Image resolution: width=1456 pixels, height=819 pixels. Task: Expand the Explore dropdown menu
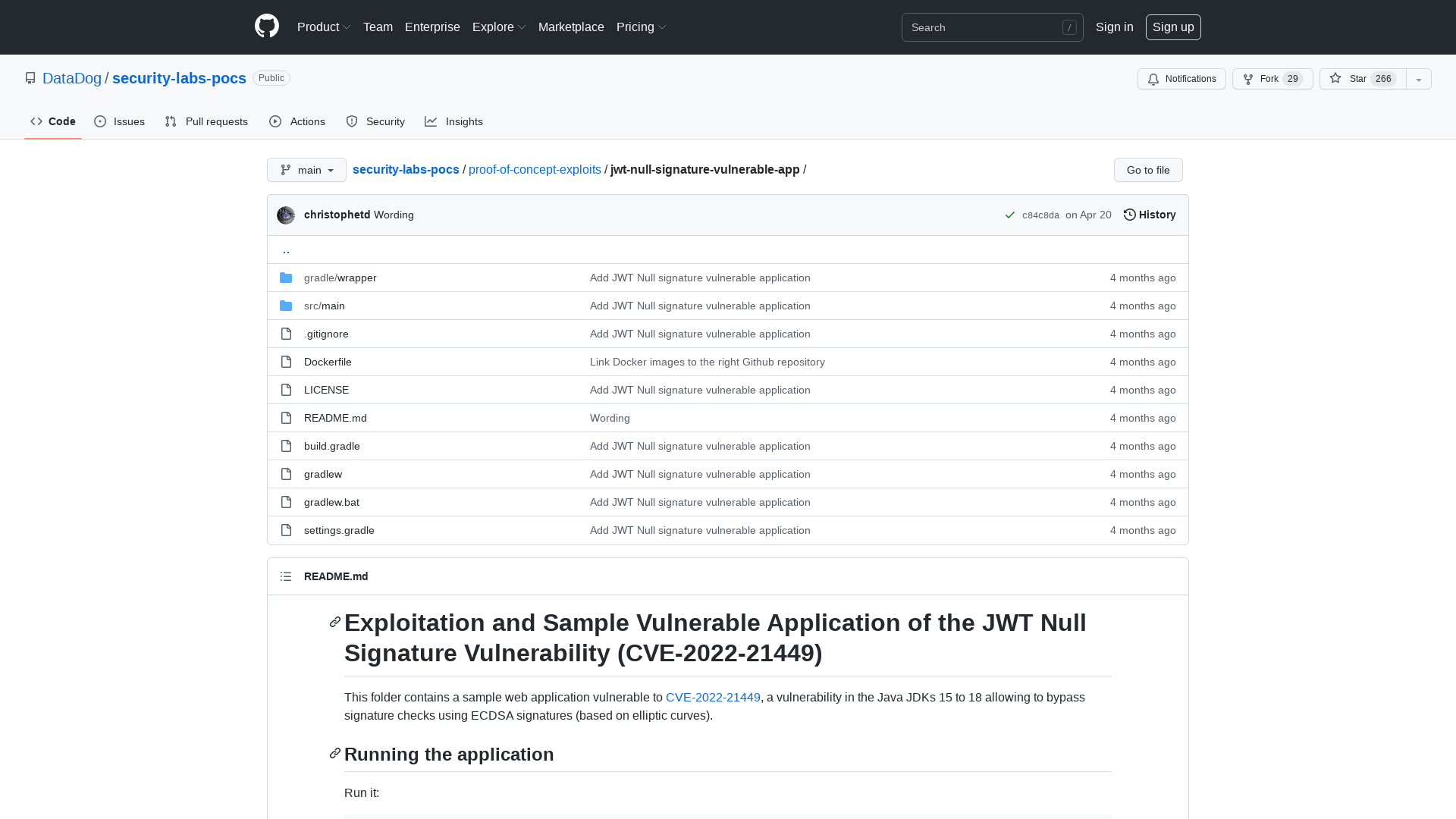click(499, 27)
